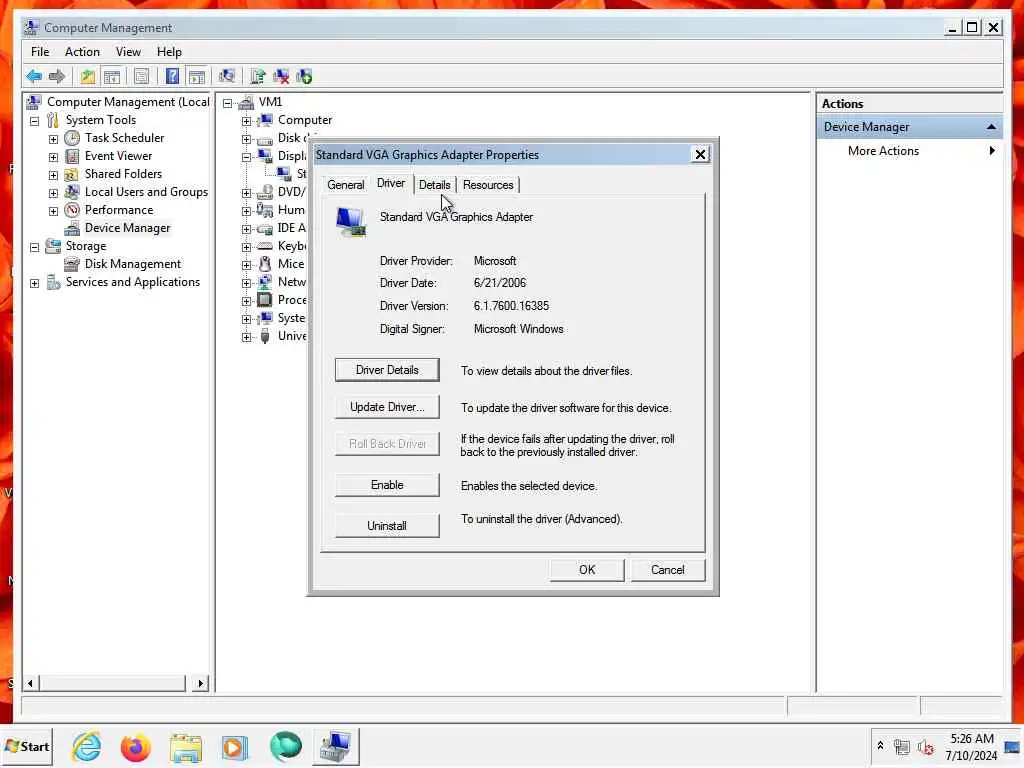Close the VGA Adapter Properties dialog
1024x768 pixels.
[x=700, y=155]
